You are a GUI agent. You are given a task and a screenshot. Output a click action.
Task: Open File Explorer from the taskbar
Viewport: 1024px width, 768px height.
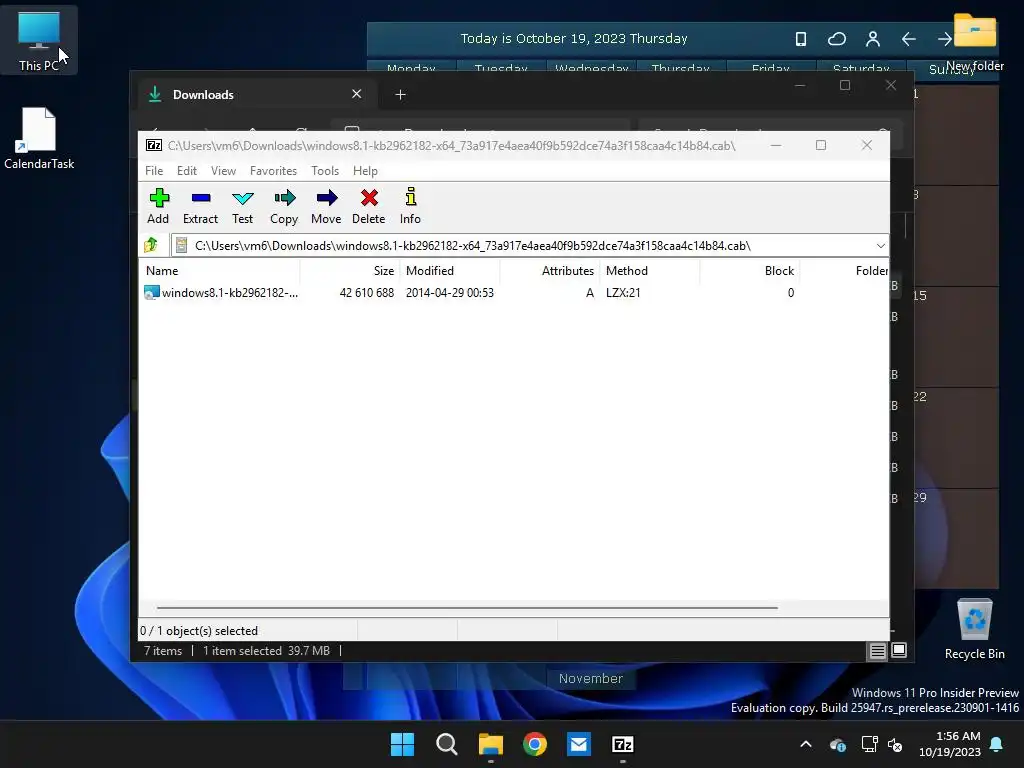[490, 744]
